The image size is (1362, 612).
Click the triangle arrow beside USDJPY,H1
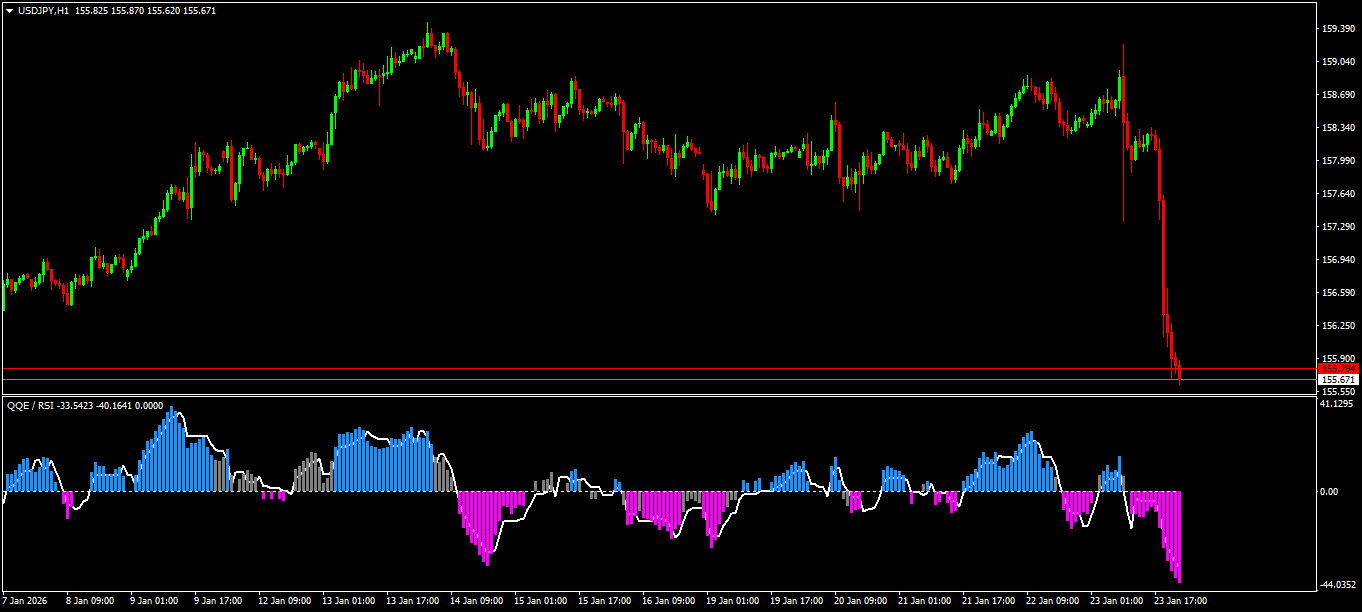9,10
